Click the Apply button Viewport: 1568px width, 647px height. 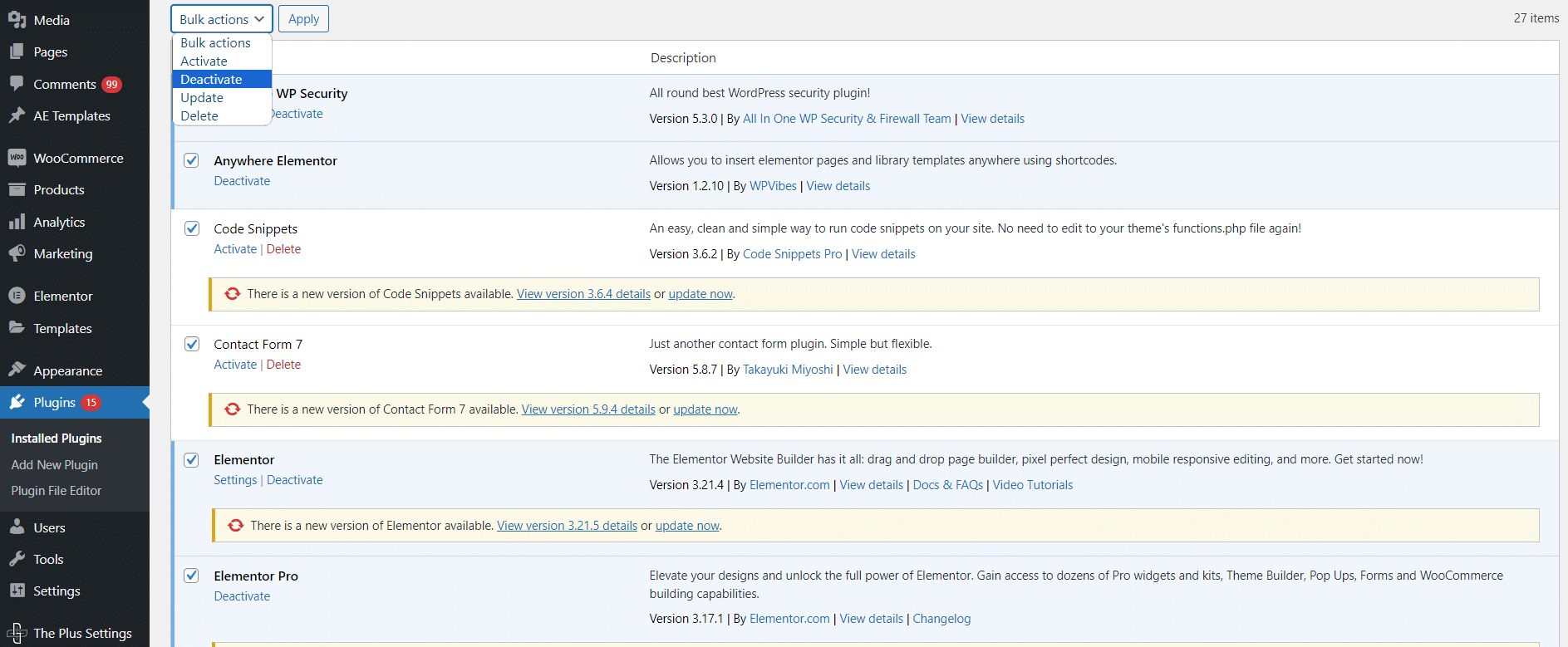(x=303, y=19)
